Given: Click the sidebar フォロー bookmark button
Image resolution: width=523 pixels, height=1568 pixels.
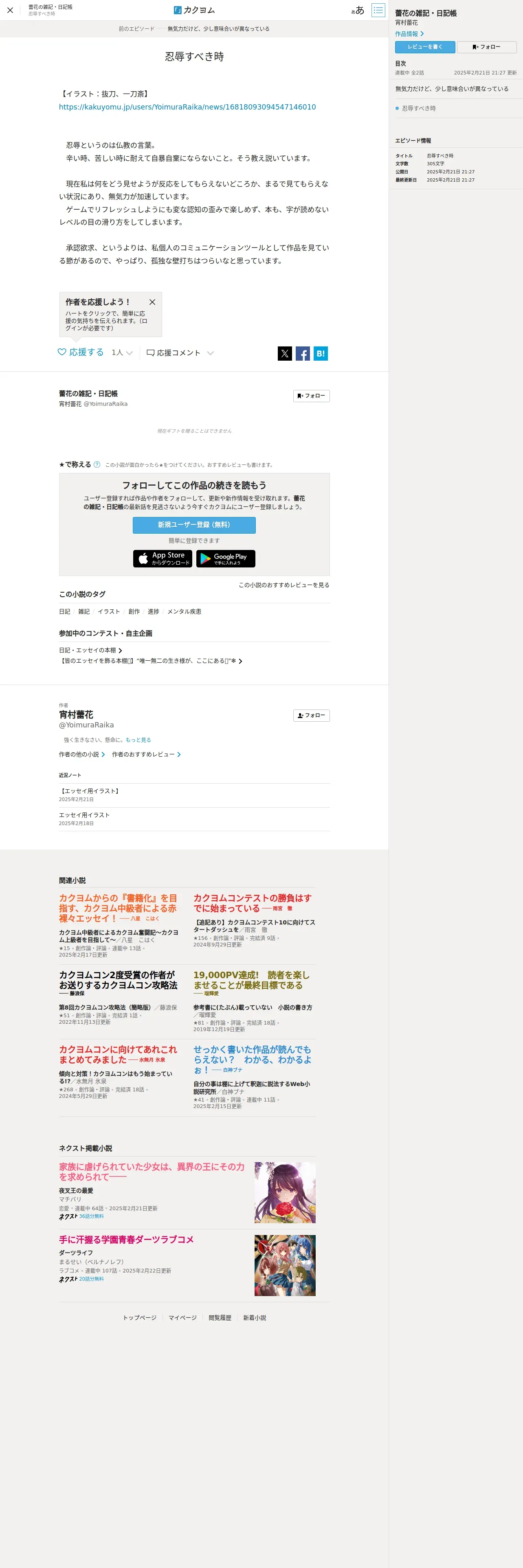Looking at the screenshot, I should click(486, 47).
